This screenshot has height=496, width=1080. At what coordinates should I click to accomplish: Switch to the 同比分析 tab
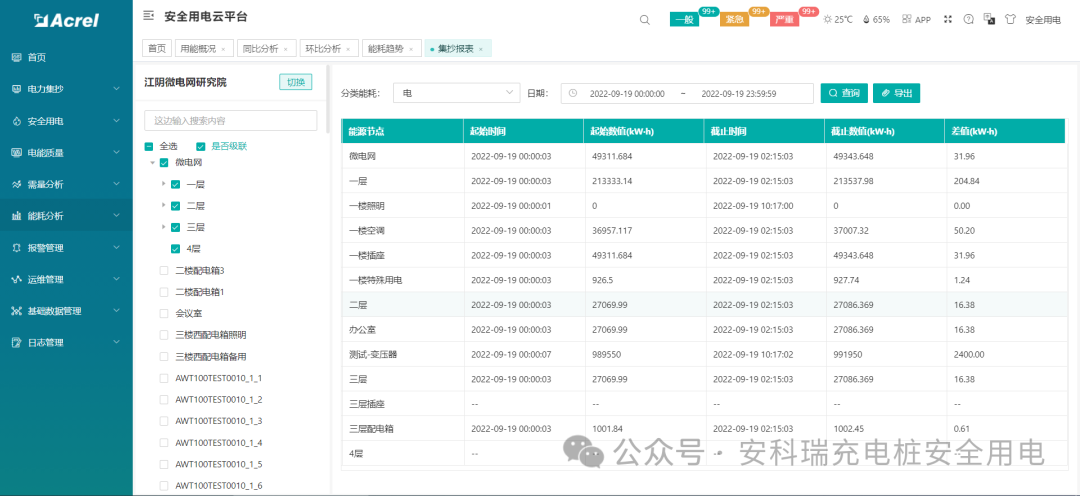(267, 48)
